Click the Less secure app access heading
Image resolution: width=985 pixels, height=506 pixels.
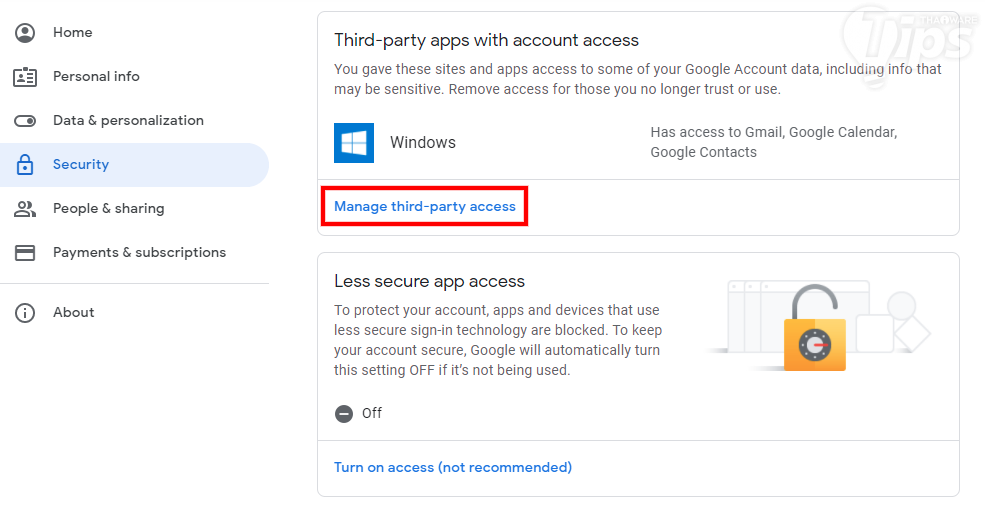tap(429, 281)
